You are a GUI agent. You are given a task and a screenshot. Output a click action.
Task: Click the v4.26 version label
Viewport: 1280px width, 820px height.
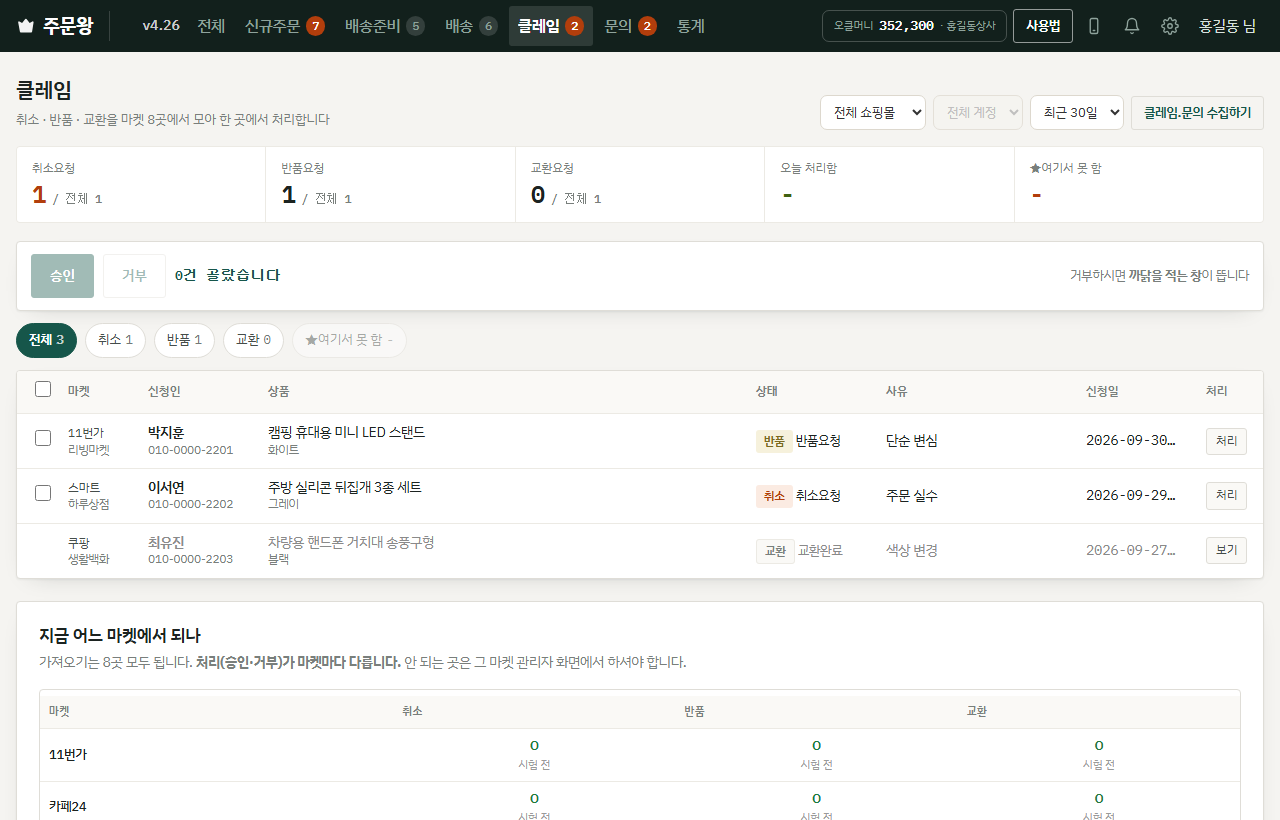tap(161, 26)
